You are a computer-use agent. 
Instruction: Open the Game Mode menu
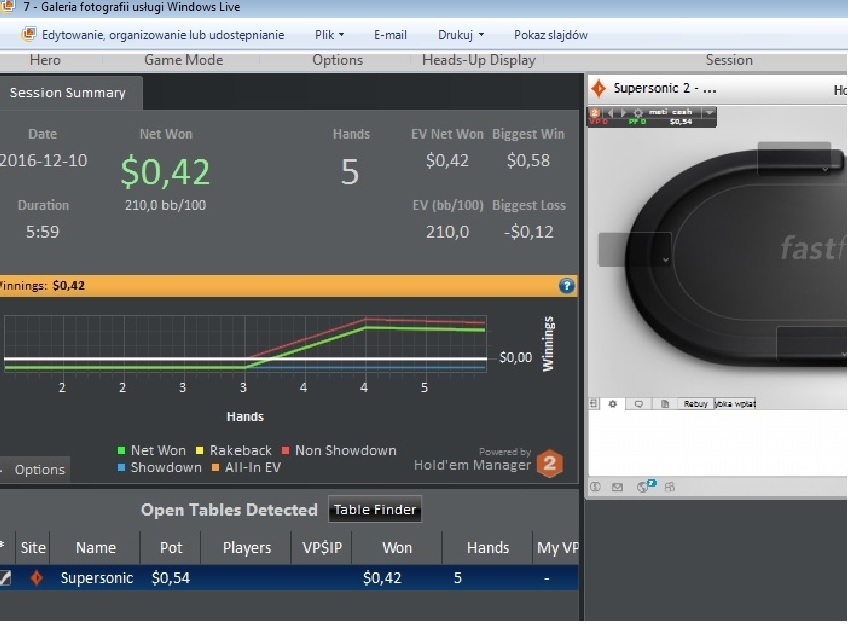point(183,60)
